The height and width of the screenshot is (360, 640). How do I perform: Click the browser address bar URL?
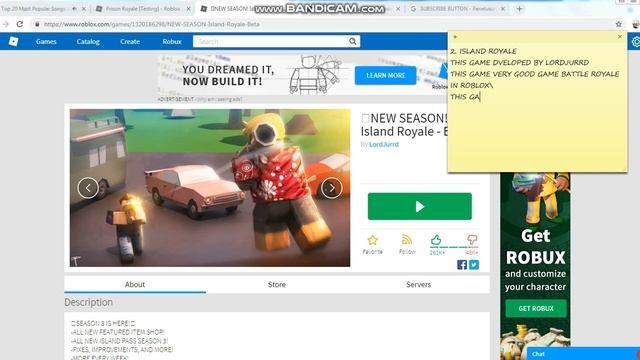point(151,24)
